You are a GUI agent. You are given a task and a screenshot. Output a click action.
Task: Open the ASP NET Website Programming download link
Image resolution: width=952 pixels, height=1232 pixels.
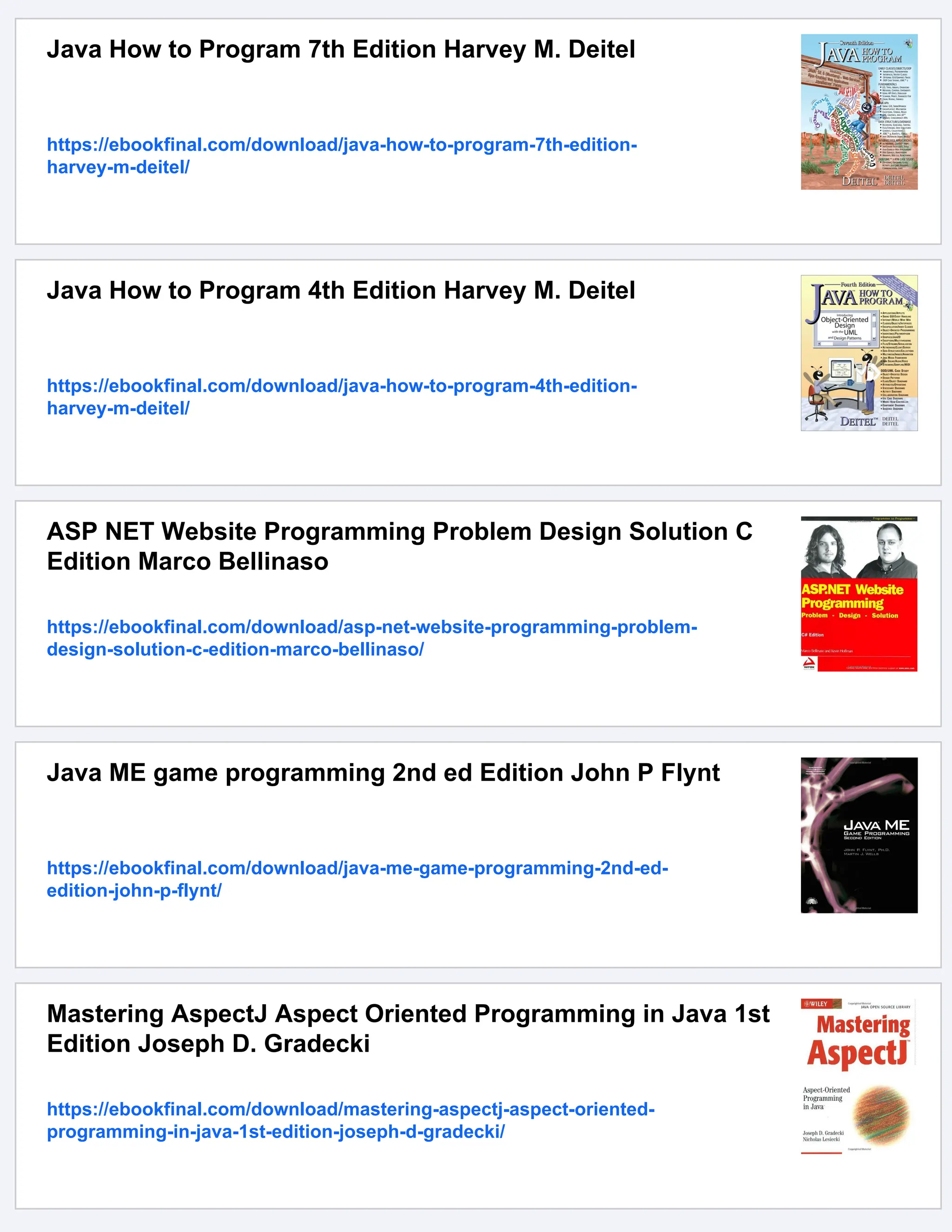(x=372, y=638)
